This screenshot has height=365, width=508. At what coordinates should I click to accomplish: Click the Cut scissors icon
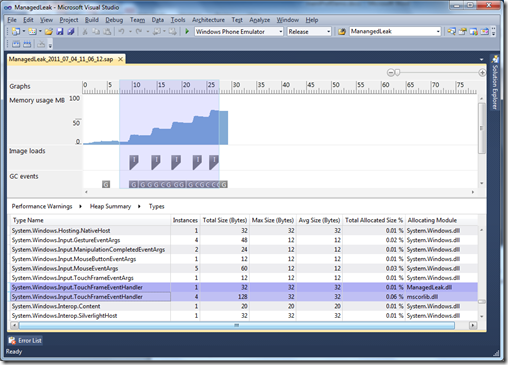pos(85,32)
